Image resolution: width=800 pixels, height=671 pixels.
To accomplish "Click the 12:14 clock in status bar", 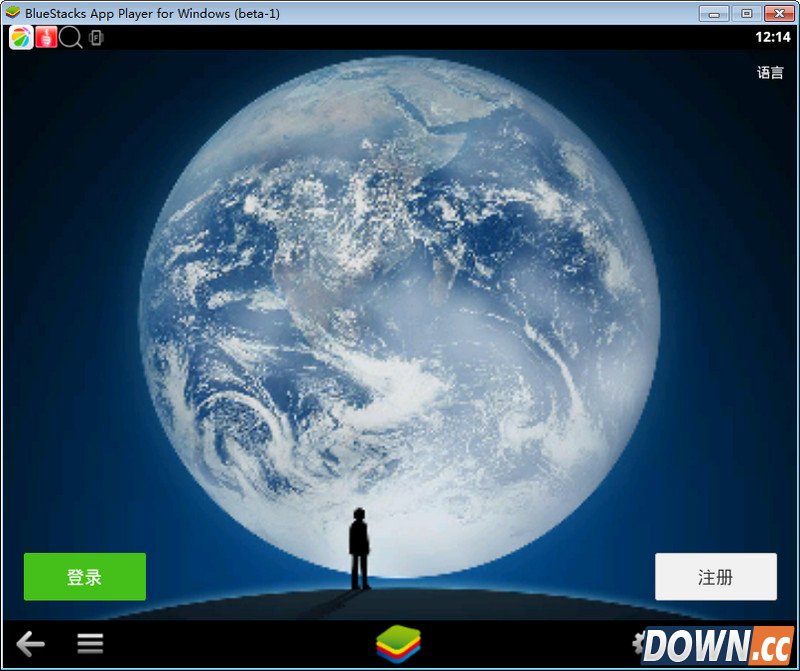I will click(772, 37).
